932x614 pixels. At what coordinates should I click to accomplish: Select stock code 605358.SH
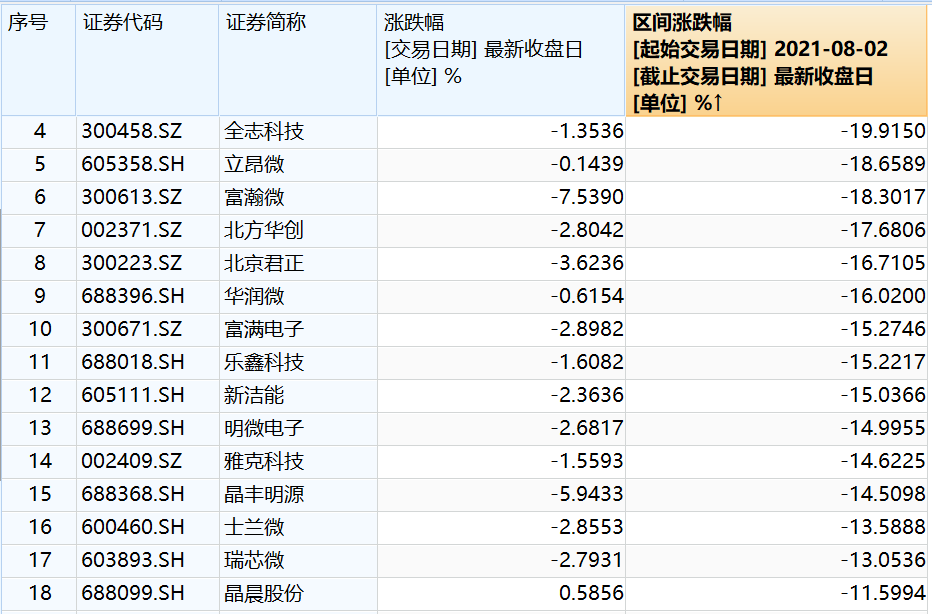[133, 164]
